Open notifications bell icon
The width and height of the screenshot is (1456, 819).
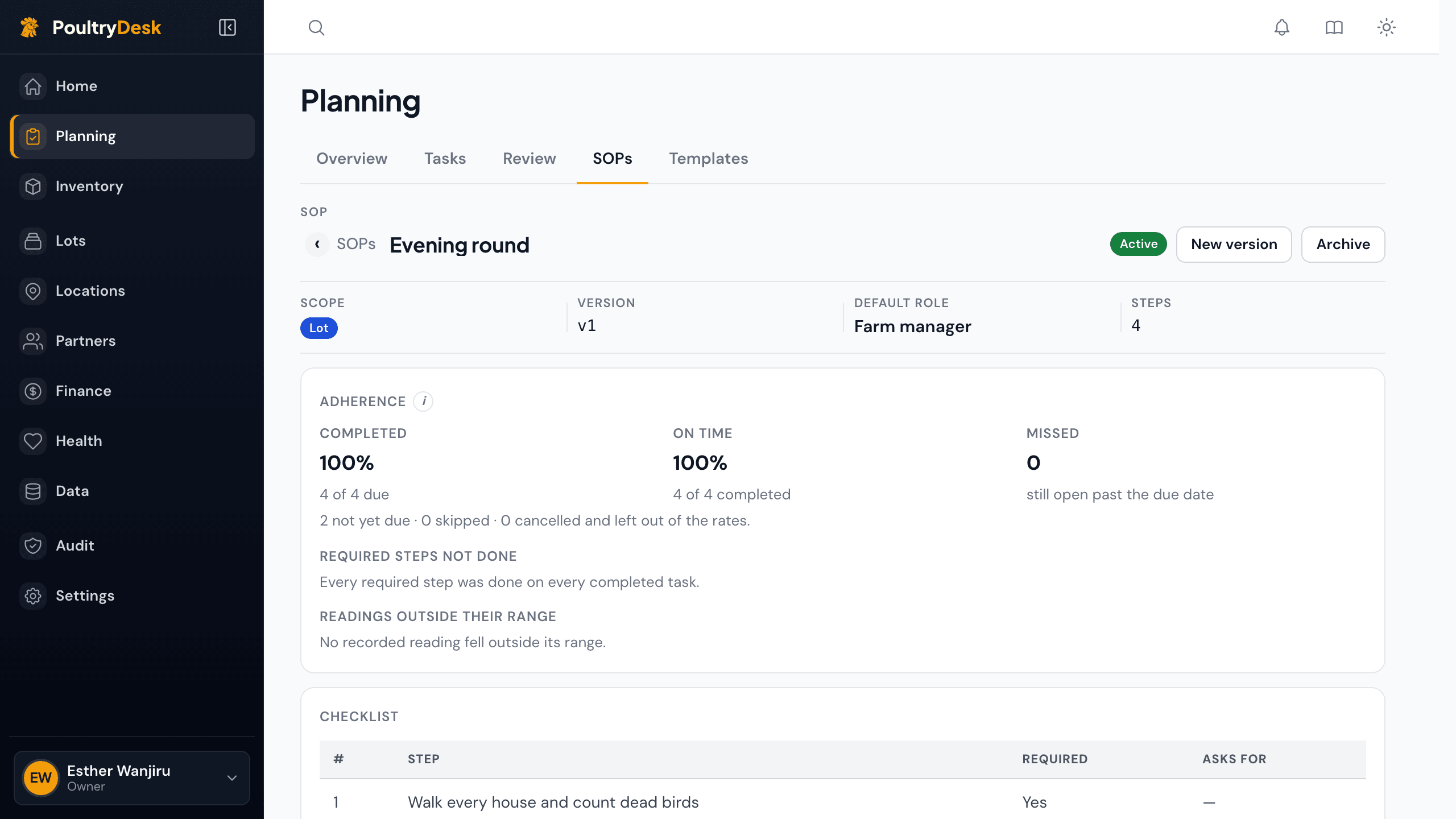[x=1281, y=27]
